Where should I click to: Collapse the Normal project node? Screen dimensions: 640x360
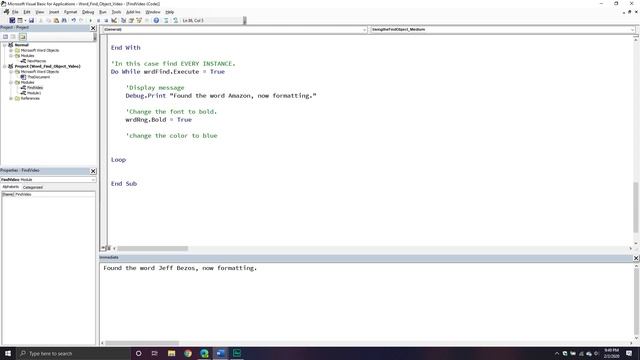tap(5, 45)
